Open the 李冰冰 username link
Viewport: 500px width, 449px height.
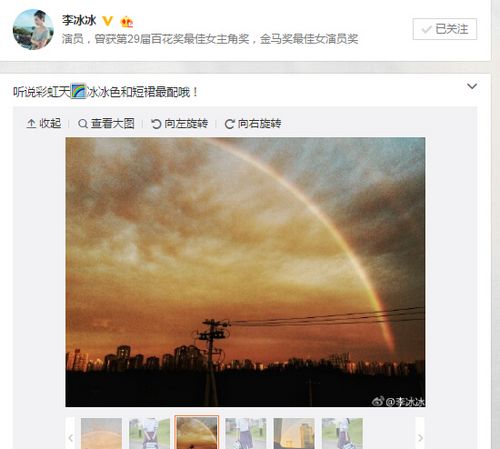click(x=79, y=21)
